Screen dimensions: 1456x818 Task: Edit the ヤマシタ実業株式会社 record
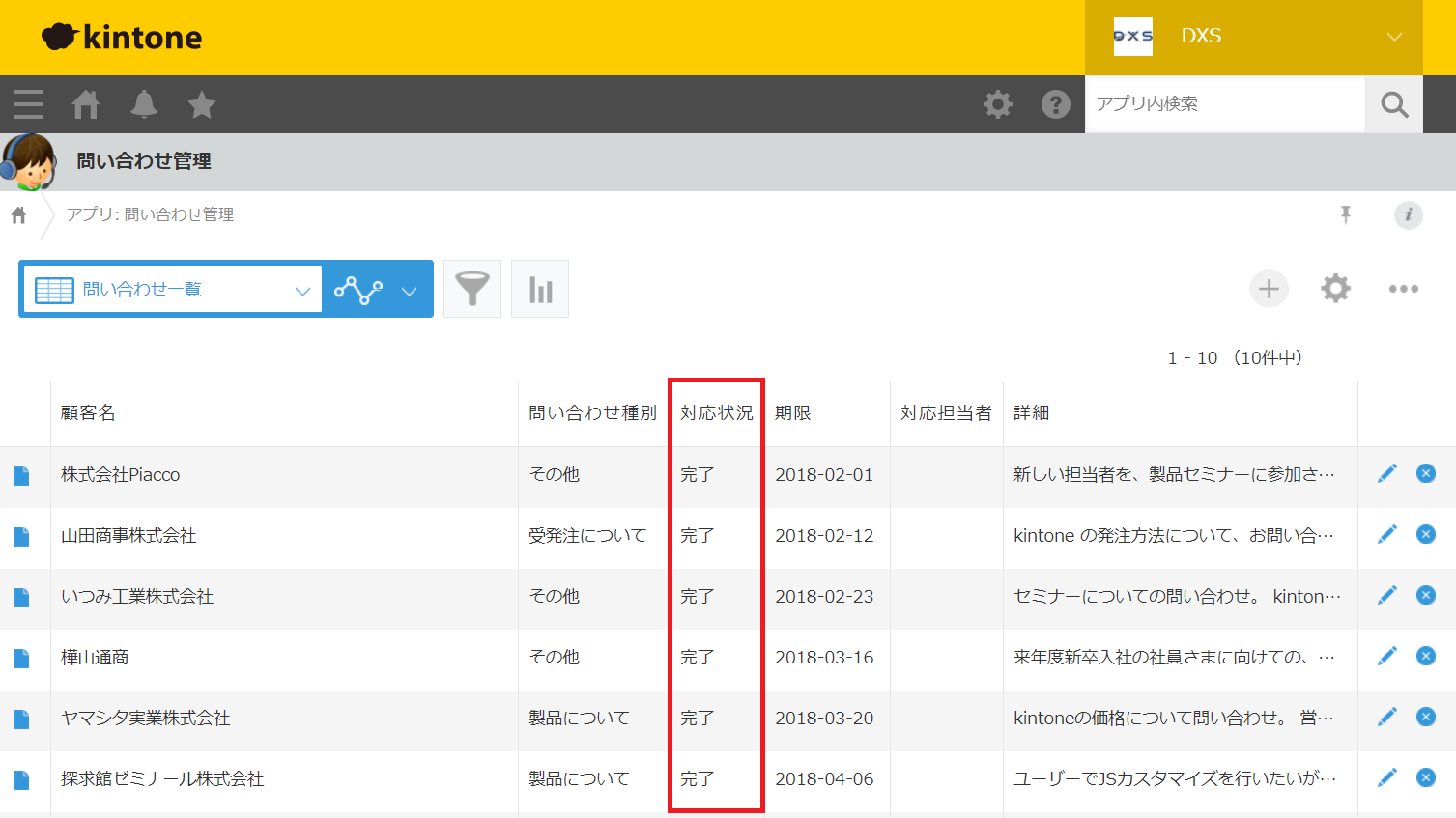click(1387, 717)
